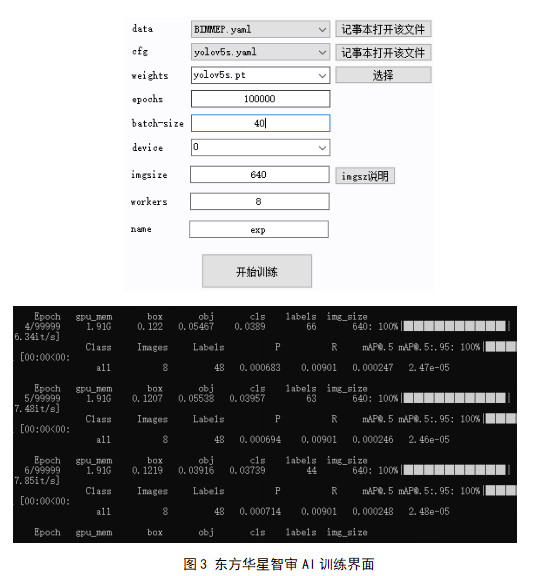538x576 pixels.
Task: Click 记事本打开该文件 button beside data
Action: [x=383, y=29]
